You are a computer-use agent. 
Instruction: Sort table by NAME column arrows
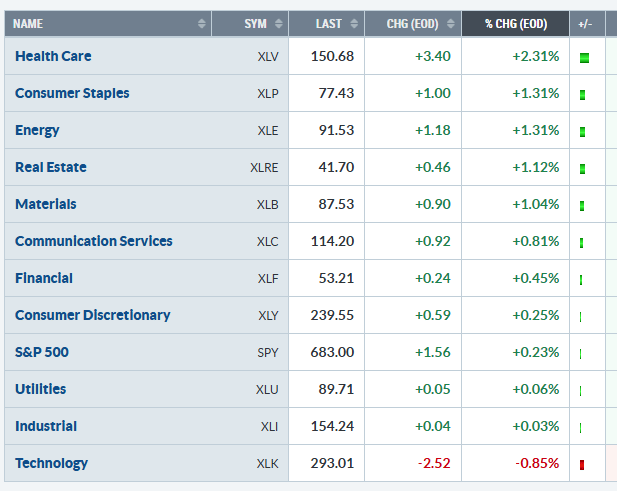point(203,23)
